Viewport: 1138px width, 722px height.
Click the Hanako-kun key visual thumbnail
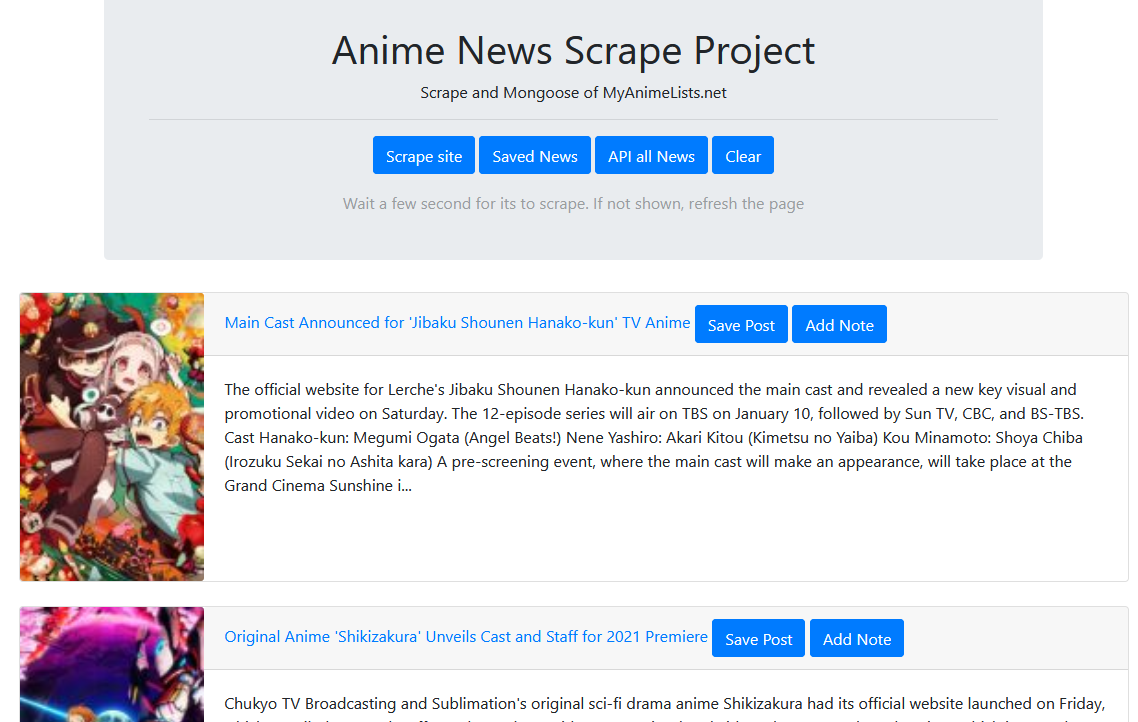point(112,437)
